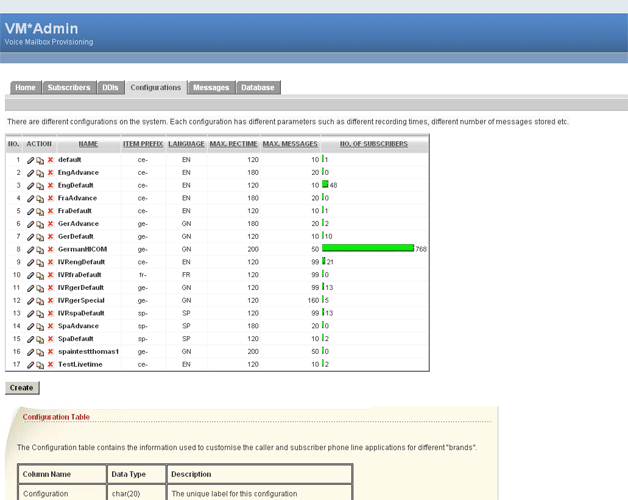Go to the Database tab

point(258,88)
